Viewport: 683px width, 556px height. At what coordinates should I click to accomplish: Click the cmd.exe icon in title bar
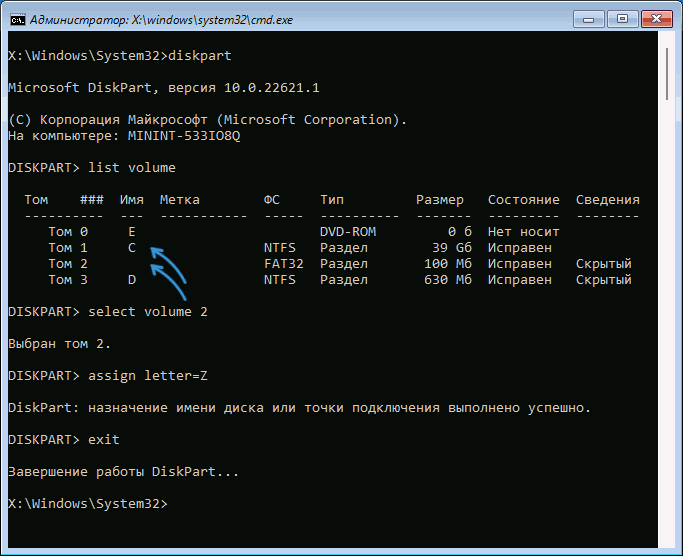pos(18,20)
